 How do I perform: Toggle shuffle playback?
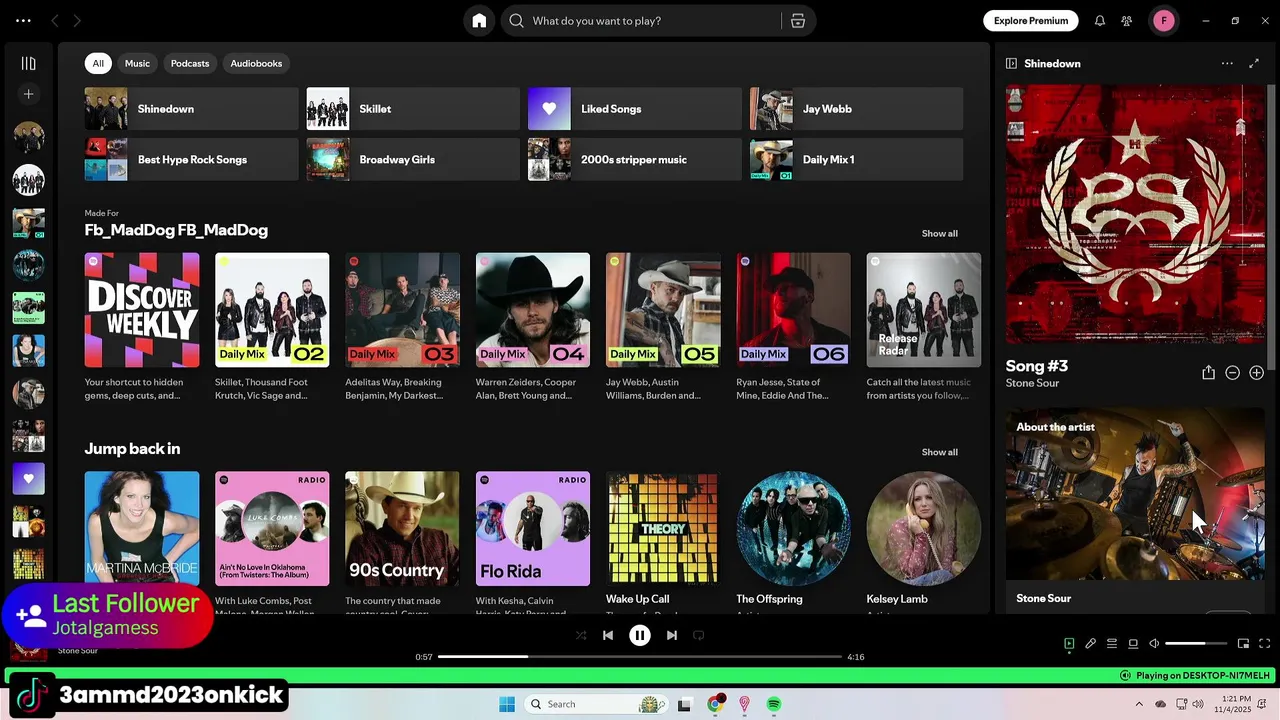581,635
